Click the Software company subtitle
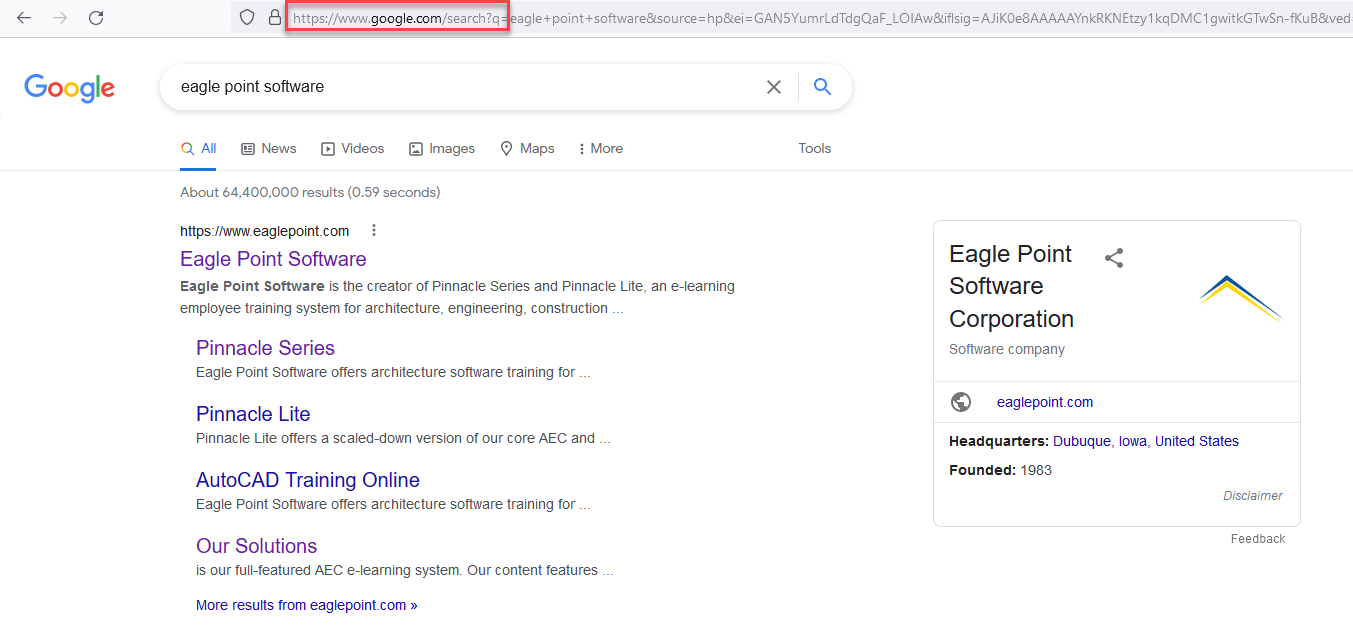The image size is (1353, 642). point(1007,349)
